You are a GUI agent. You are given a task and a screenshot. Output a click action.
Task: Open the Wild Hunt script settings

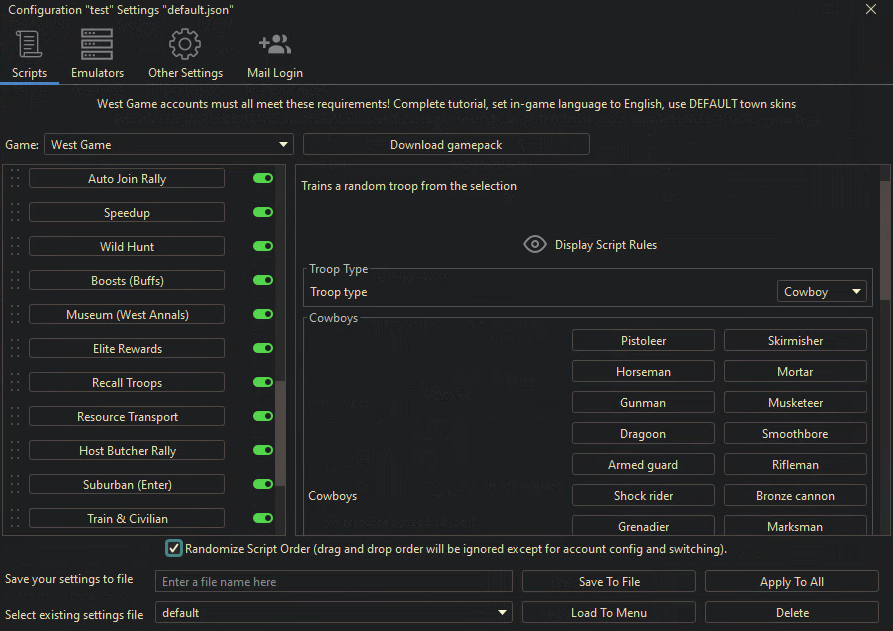[127, 247]
